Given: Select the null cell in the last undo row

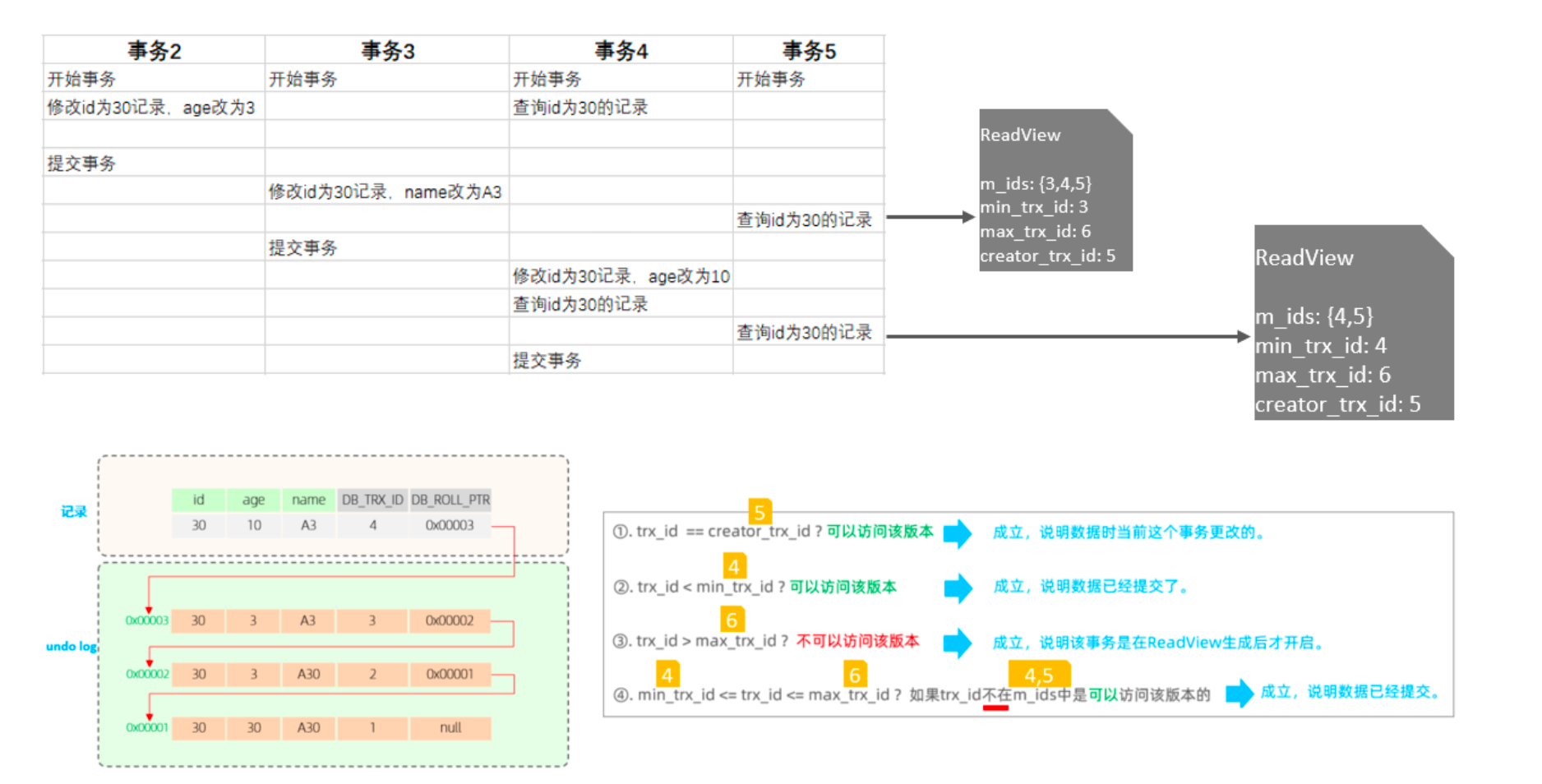Looking at the screenshot, I should pyautogui.click(x=450, y=727).
